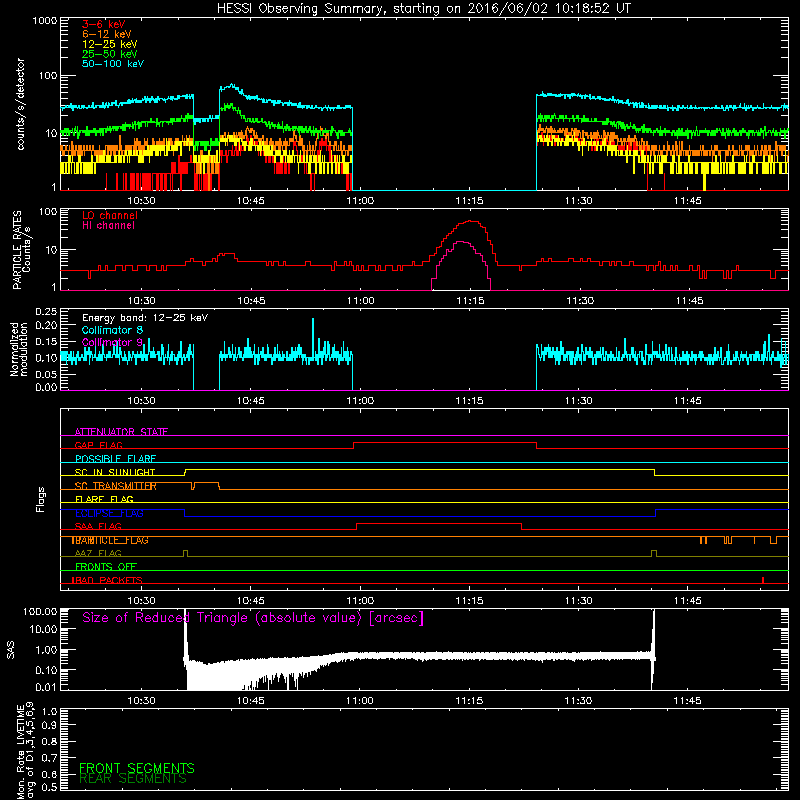Image resolution: width=800 pixels, height=800 pixels.
Task: Click the Normalized modulation axis label
Action: tap(19, 349)
